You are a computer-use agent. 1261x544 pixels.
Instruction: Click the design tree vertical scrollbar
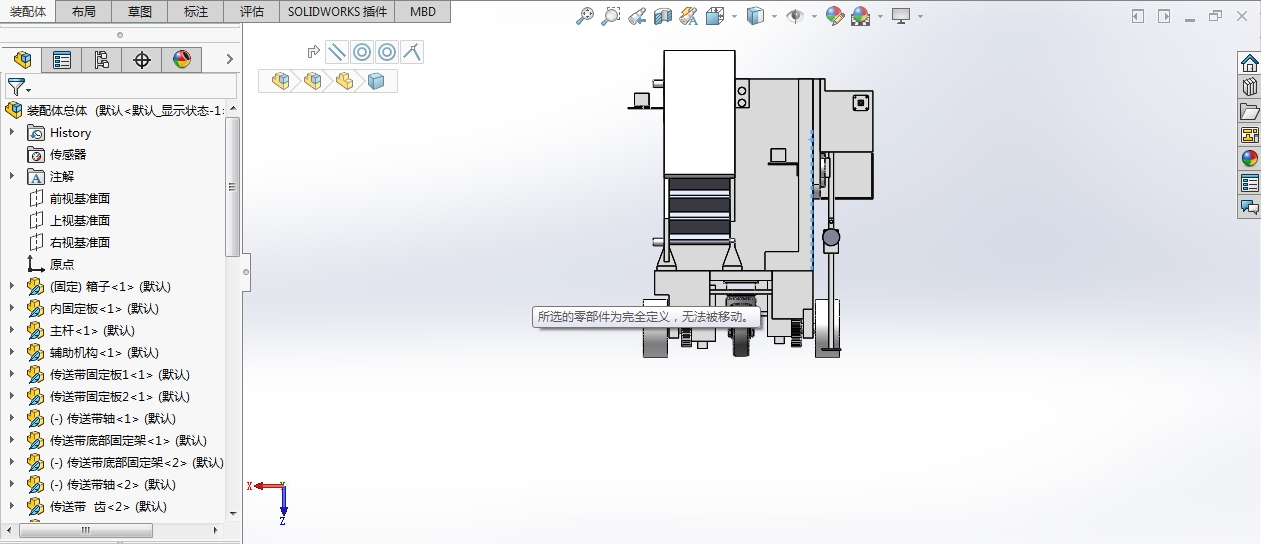(x=232, y=186)
